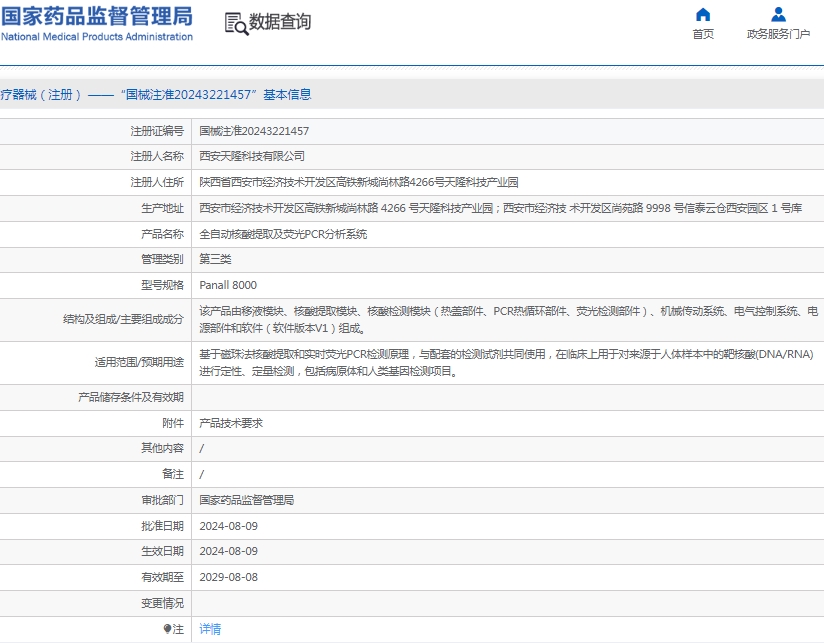Click the 管理类别 label
824x643 pixels.
click(162, 260)
